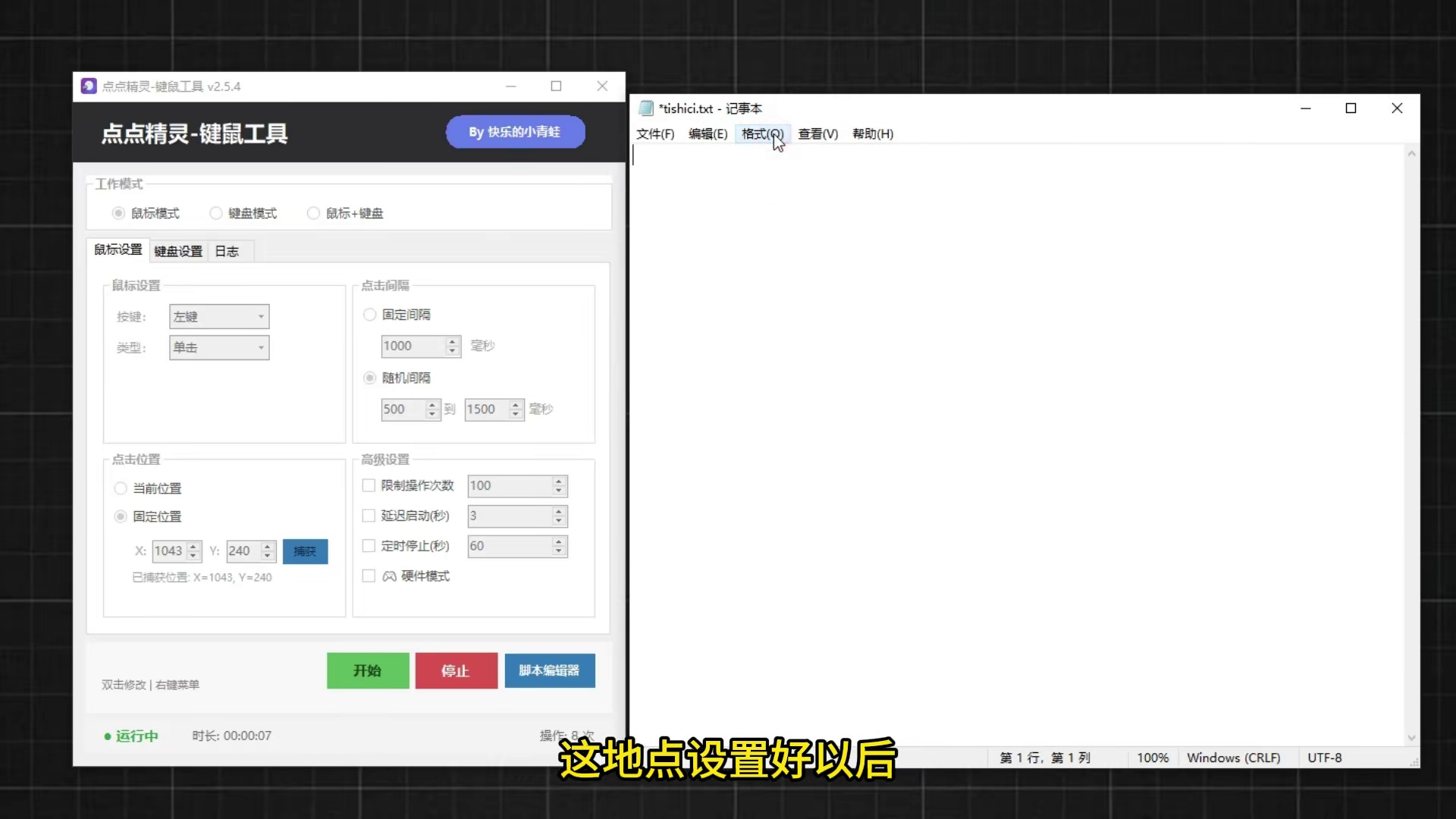Switch to the 键盘设置 tab
The image size is (1456, 819).
(178, 251)
